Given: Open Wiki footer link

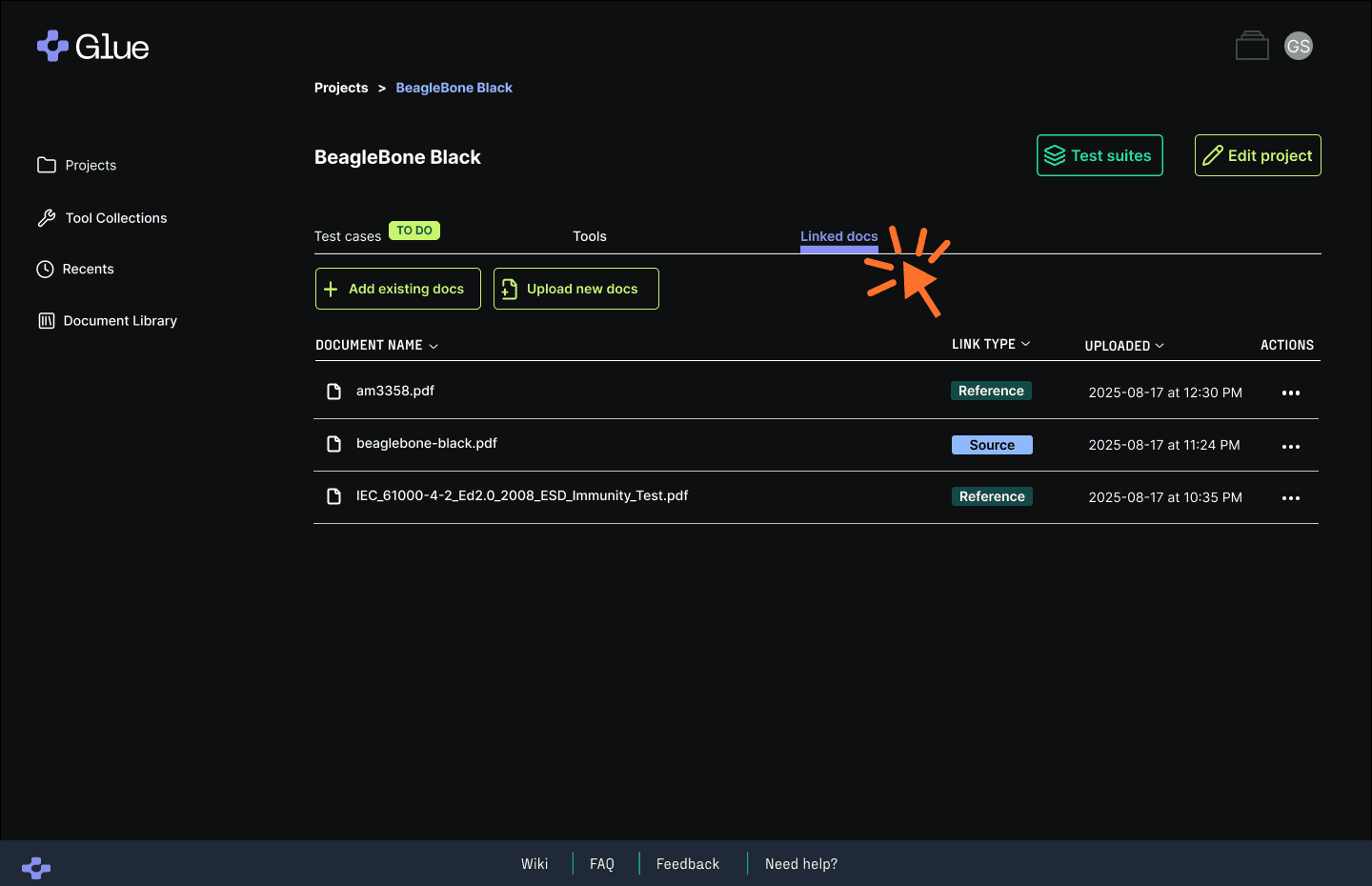Looking at the screenshot, I should click(535, 864).
